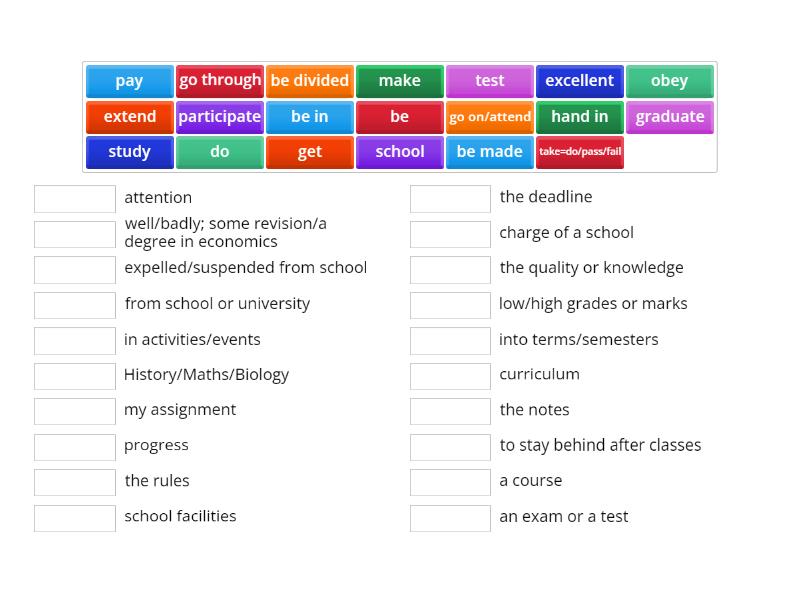Select the "obey" word tile
Screen dimensions: 800x600
click(670, 81)
